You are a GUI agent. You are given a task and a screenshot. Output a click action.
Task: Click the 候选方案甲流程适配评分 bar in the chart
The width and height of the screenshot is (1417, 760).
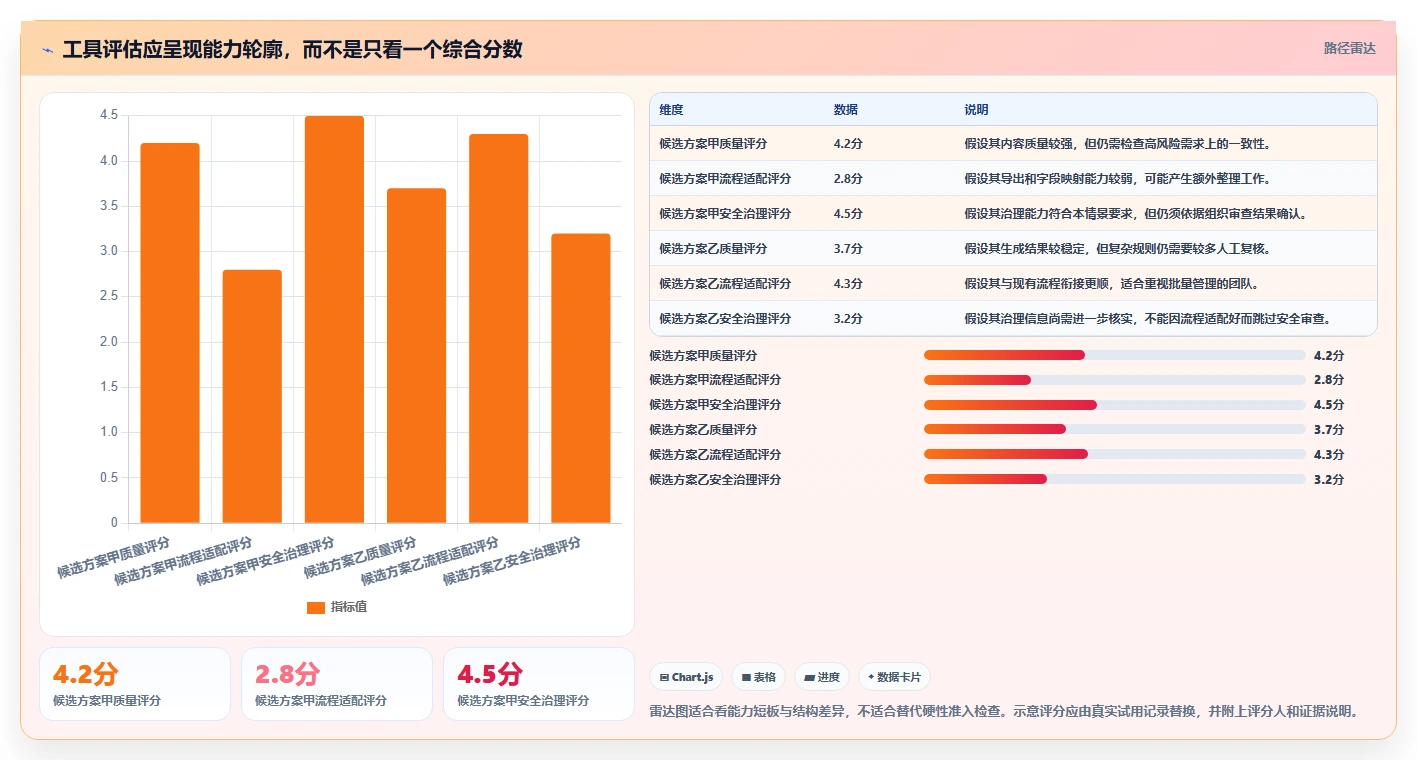(x=252, y=396)
